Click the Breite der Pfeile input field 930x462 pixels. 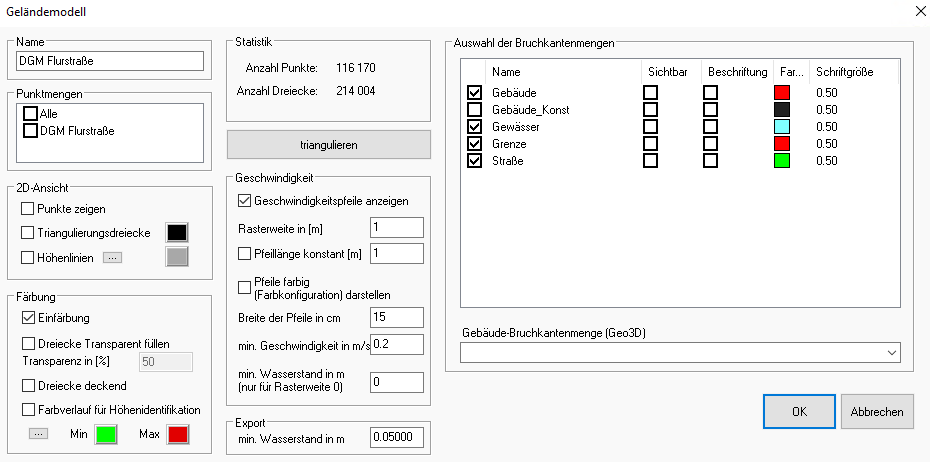pos(396,317)
